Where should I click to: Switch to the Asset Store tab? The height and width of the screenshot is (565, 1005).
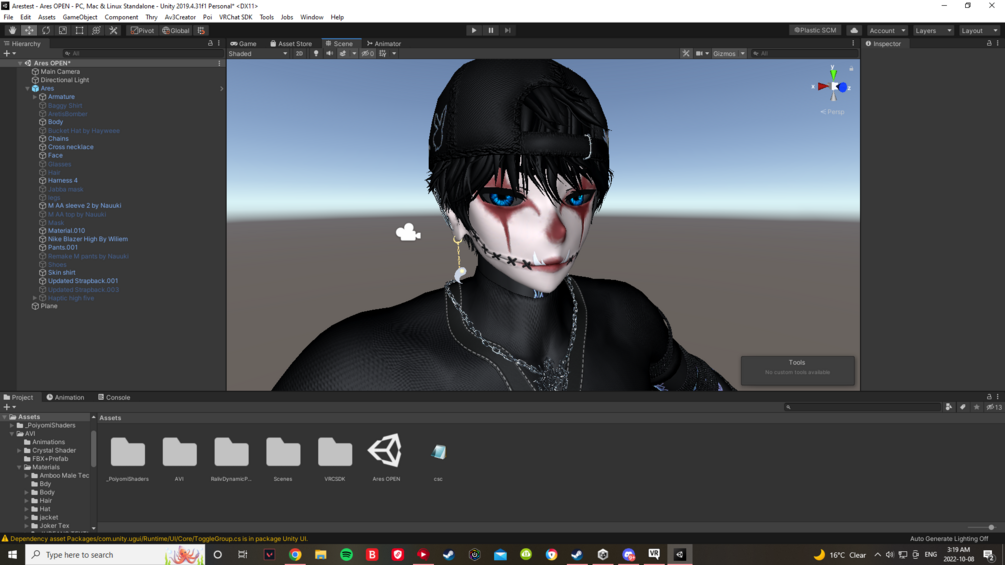pyautogui.click(x=291, y=44)
